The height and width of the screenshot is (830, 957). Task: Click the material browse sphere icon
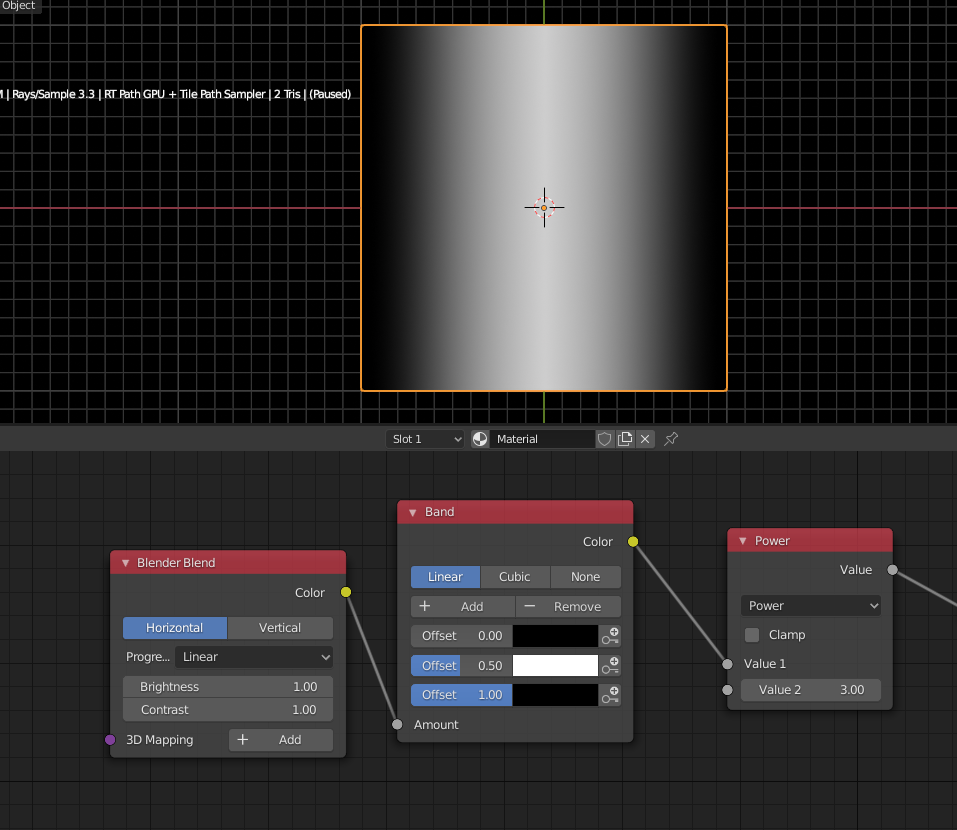coord(480,439)
